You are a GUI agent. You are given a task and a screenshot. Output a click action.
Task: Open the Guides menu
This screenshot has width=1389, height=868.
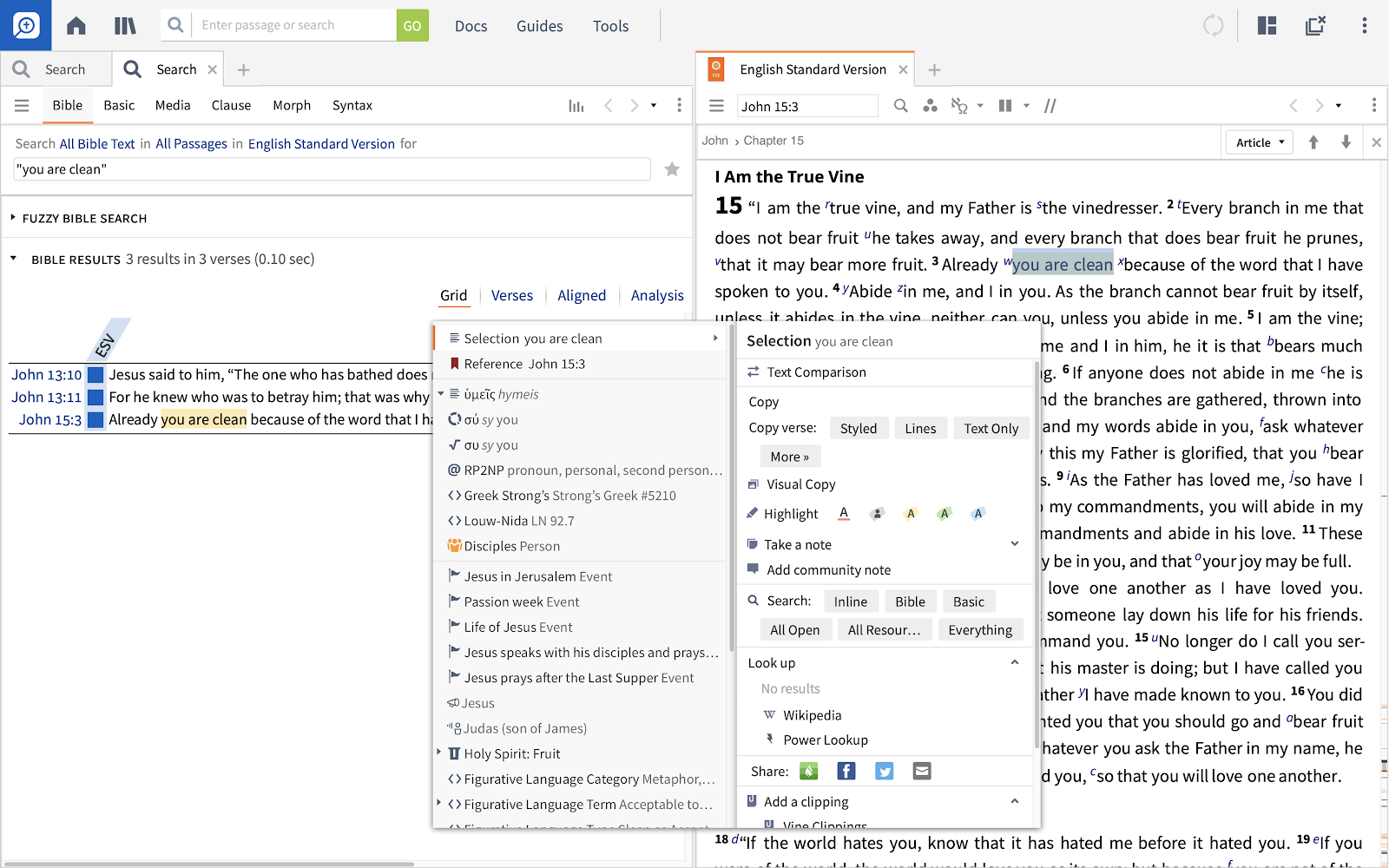click(540, 26)
